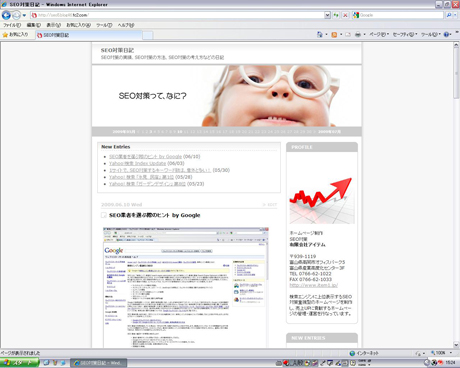
Task: Expand the address bar history dropdown
Action: (327, 15)
